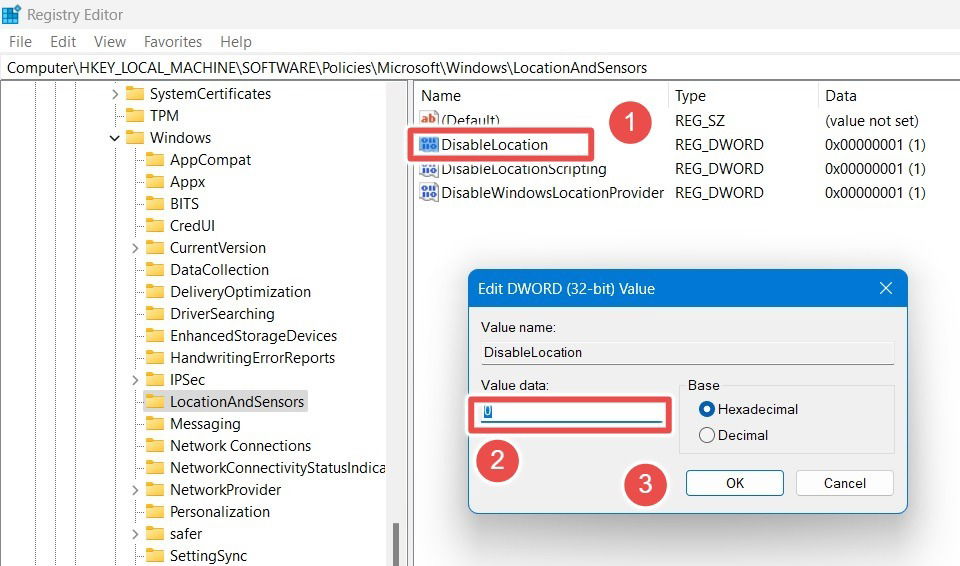Screen dimensions: 960x566
Task: Click the REG_SZ type cell
Action: (700, 121)
